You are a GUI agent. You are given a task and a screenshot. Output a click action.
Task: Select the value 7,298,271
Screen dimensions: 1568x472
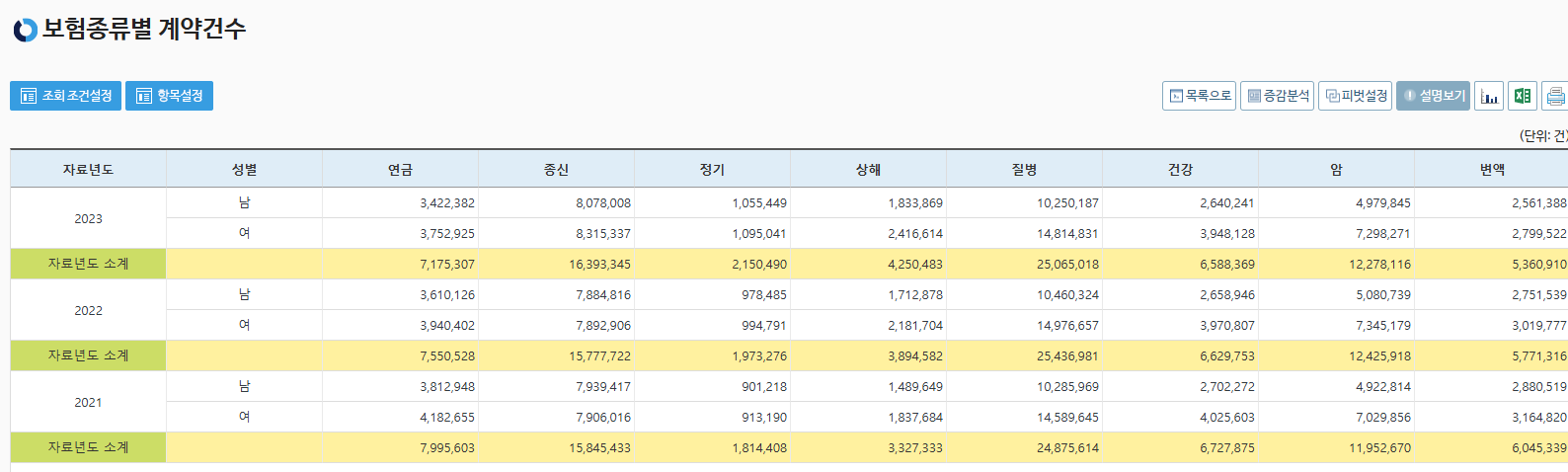pos(1383,234)
